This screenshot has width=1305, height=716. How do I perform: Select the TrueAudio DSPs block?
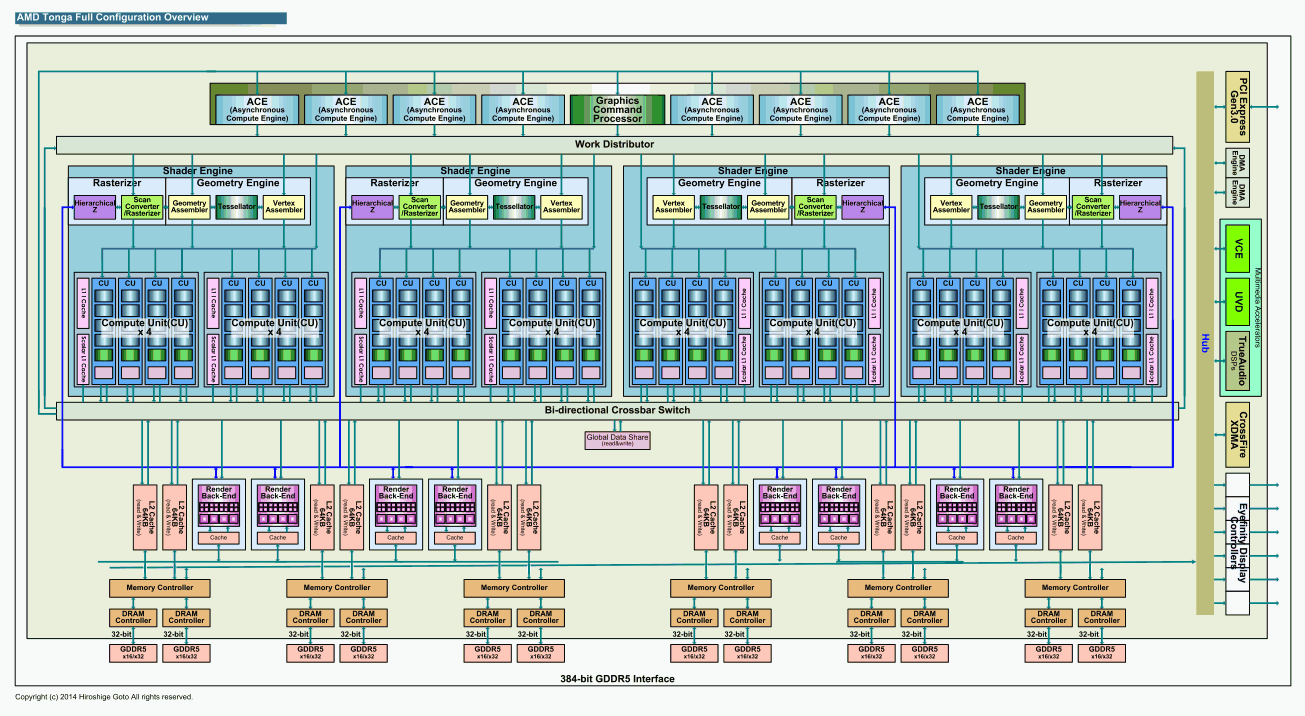[1239, 358]
